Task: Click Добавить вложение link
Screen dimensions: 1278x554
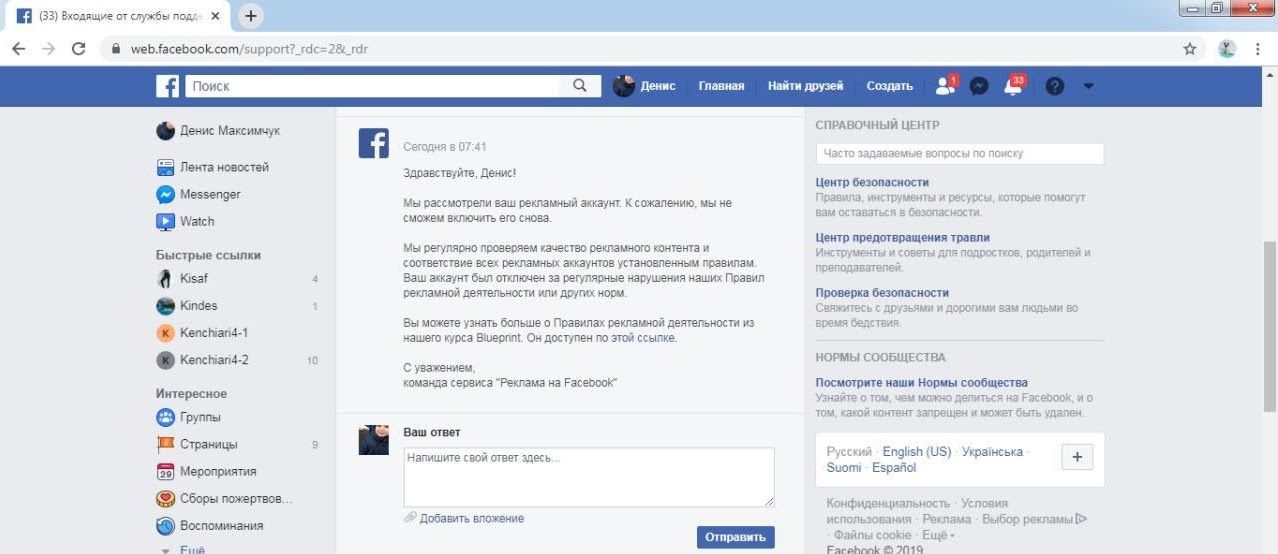Action: (471, 518)
